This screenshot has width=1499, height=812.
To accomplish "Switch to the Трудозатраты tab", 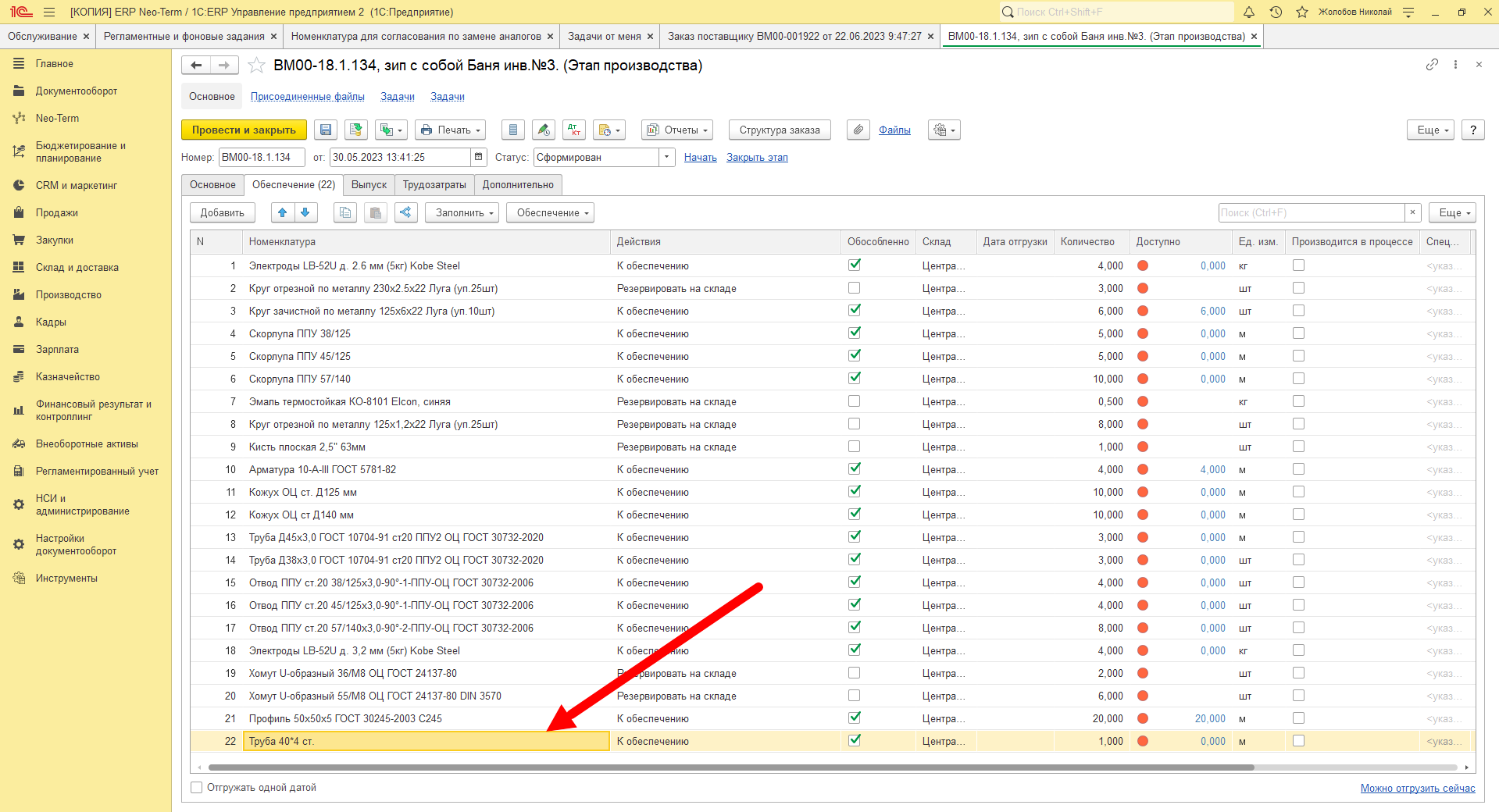I will point(434,185).
